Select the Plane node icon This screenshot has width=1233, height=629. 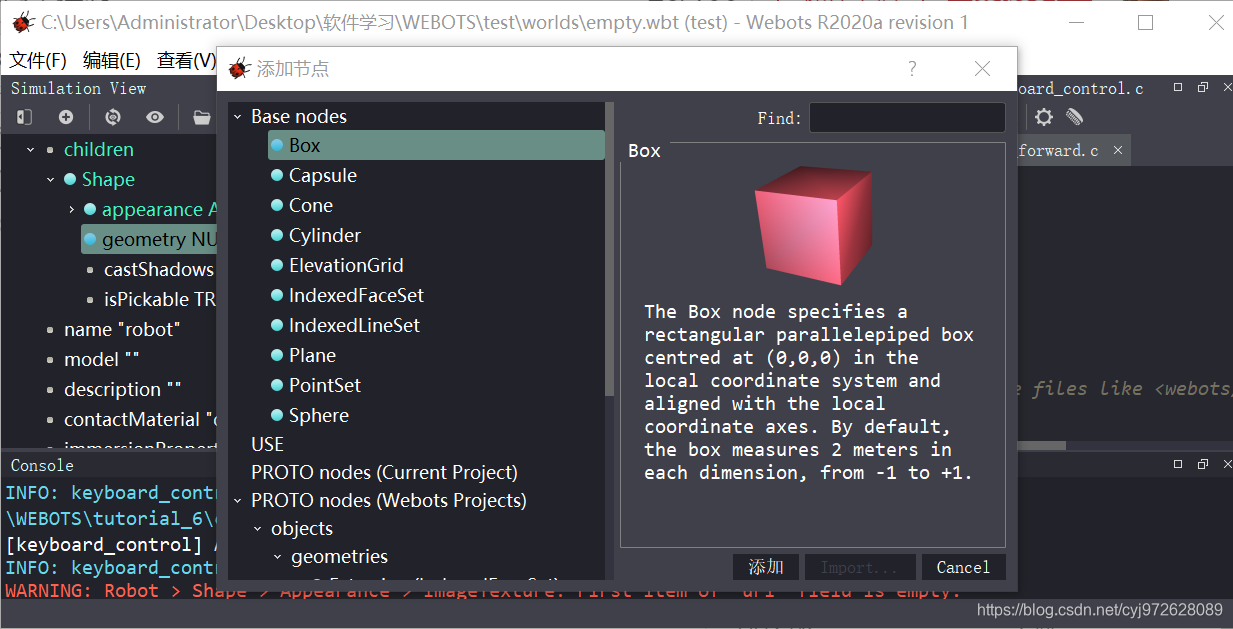[278, 356]
